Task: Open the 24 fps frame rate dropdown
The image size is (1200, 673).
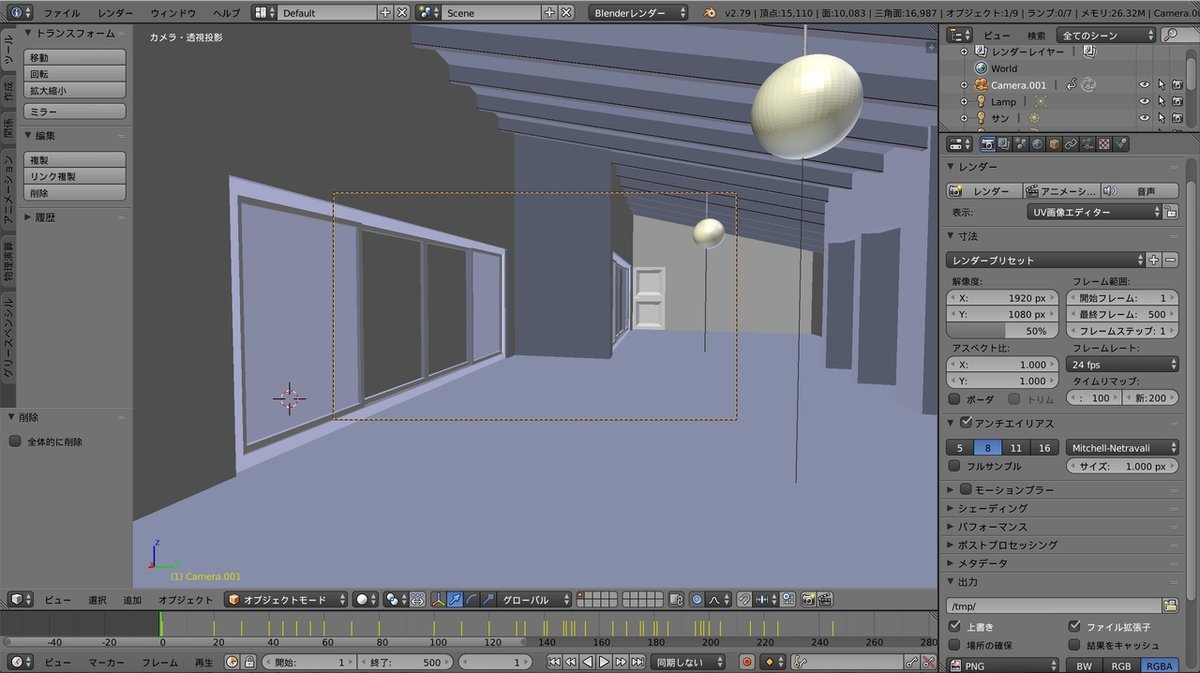Action: click(1123, 365)
